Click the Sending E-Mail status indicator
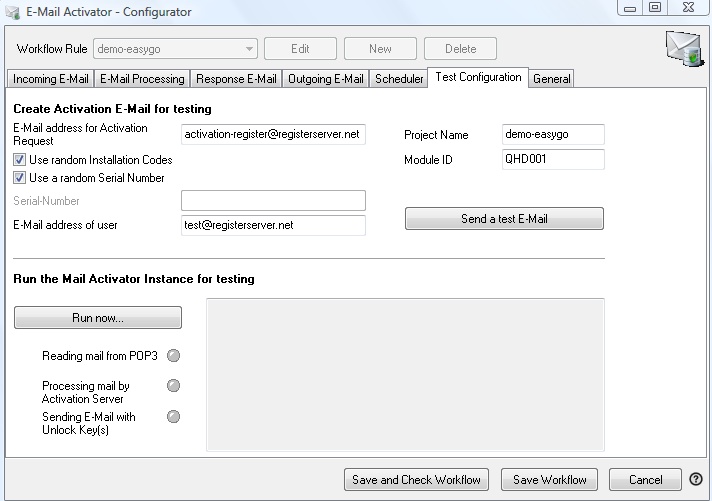The width and height of the screenshot is (712, 501). pyautogui.click(x=174, y=417)
